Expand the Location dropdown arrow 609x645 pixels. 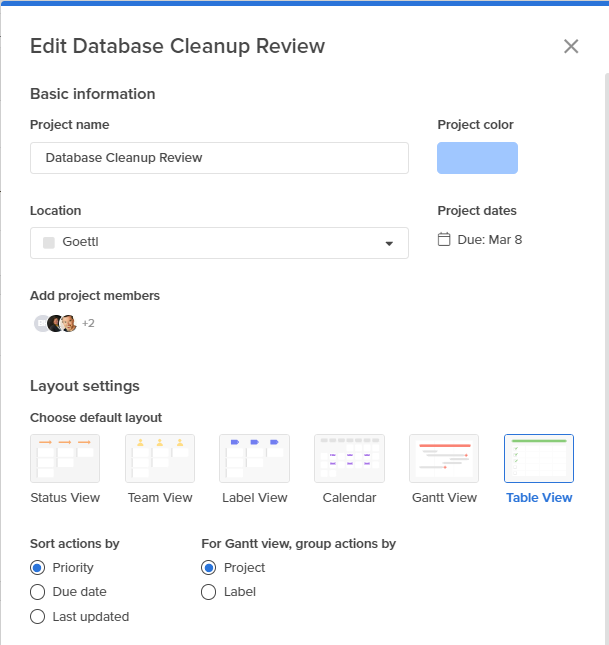click(389, 243)
